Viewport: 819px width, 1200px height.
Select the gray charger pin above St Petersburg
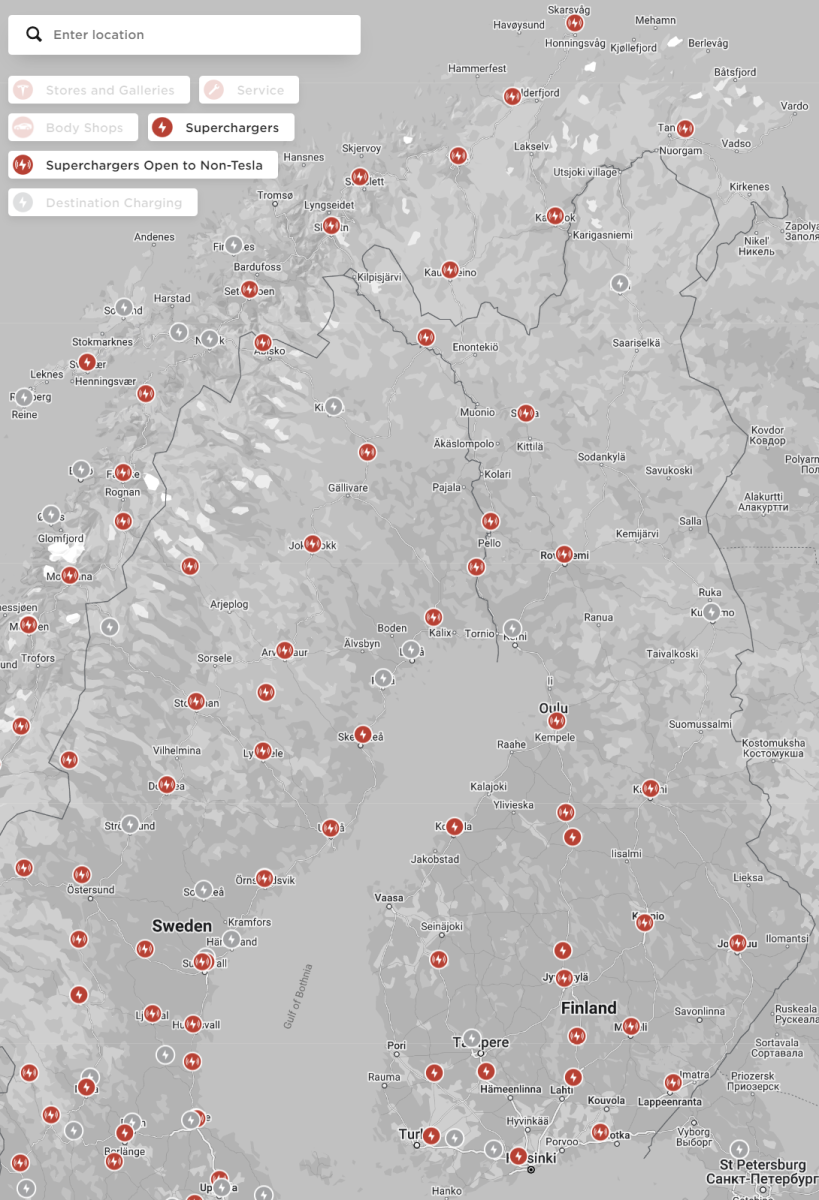pyautogui.click(x=739, y=1149)
